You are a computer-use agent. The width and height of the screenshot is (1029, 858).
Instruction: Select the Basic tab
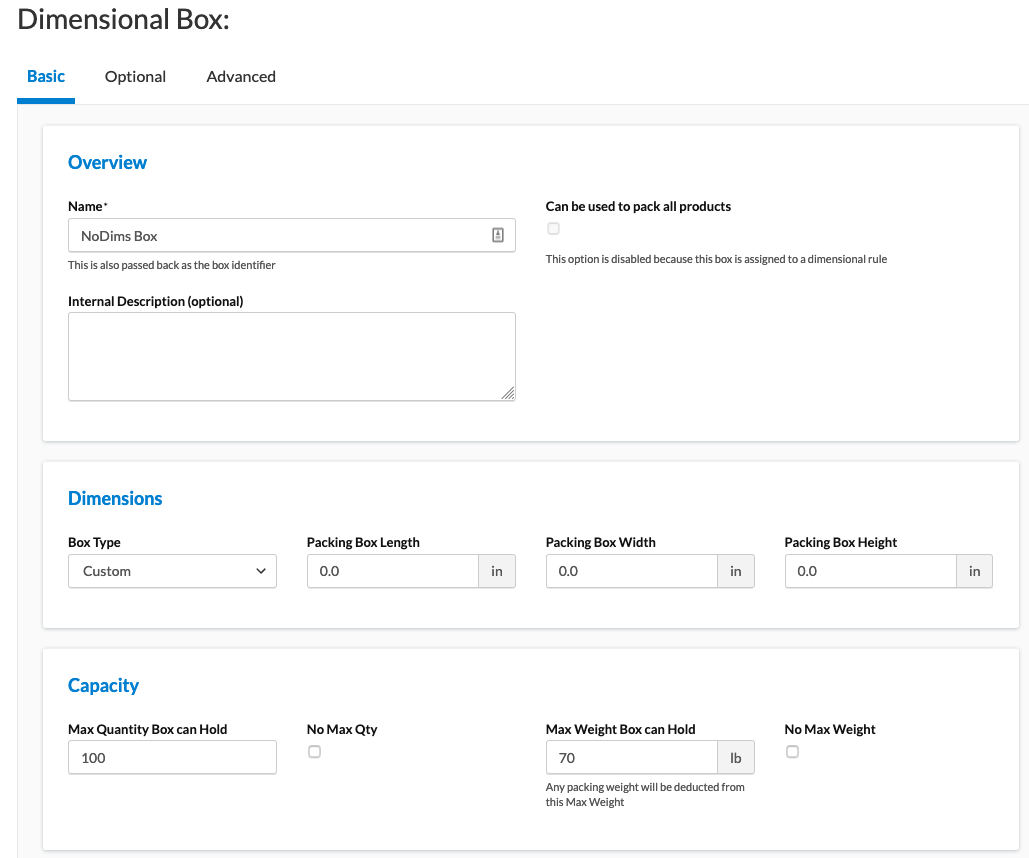[x=46, y=77]
